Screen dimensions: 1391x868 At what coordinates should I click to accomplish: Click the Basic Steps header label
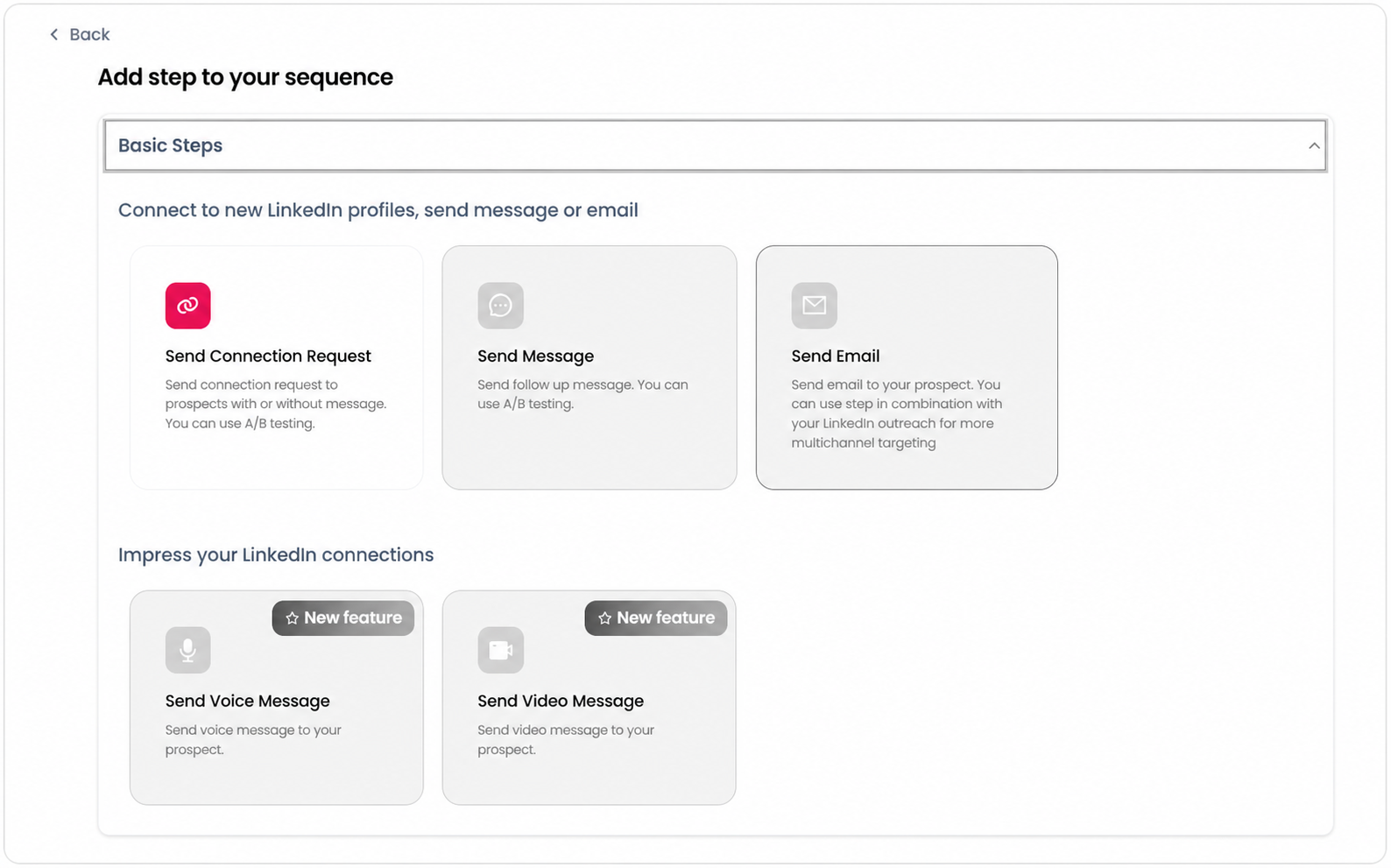pyautogui.click(x=170, y=145)
